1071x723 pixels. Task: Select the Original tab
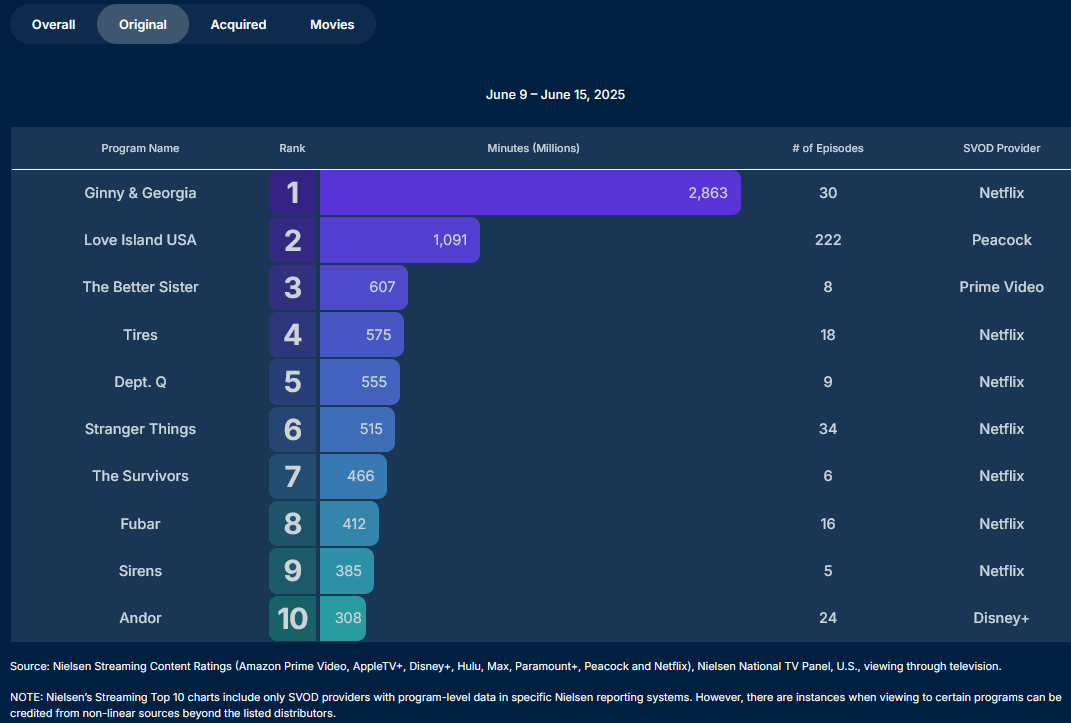pos(143,24)
